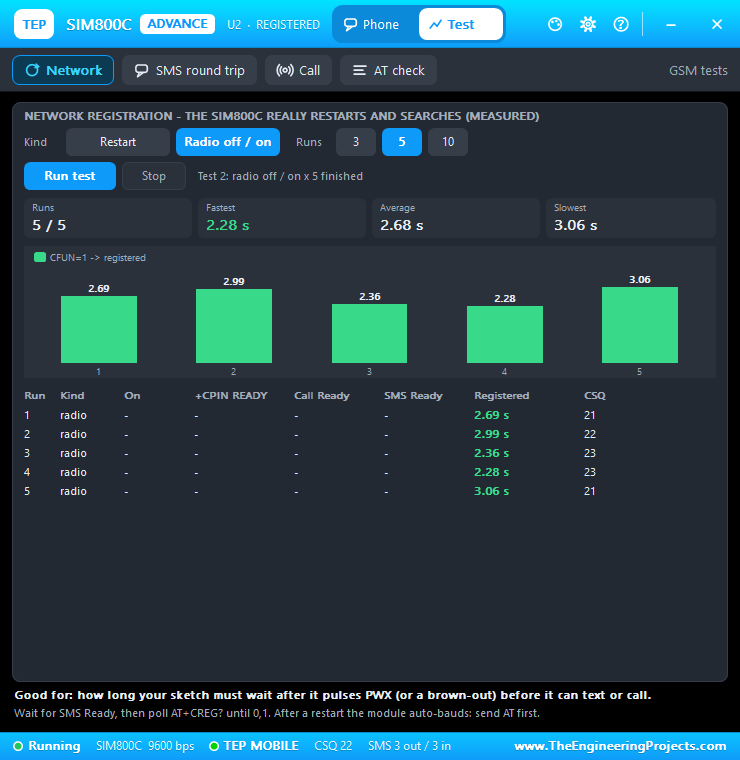Open the Call test tab
The height and width of the screenshot is (760, 740).
(298, 70)
